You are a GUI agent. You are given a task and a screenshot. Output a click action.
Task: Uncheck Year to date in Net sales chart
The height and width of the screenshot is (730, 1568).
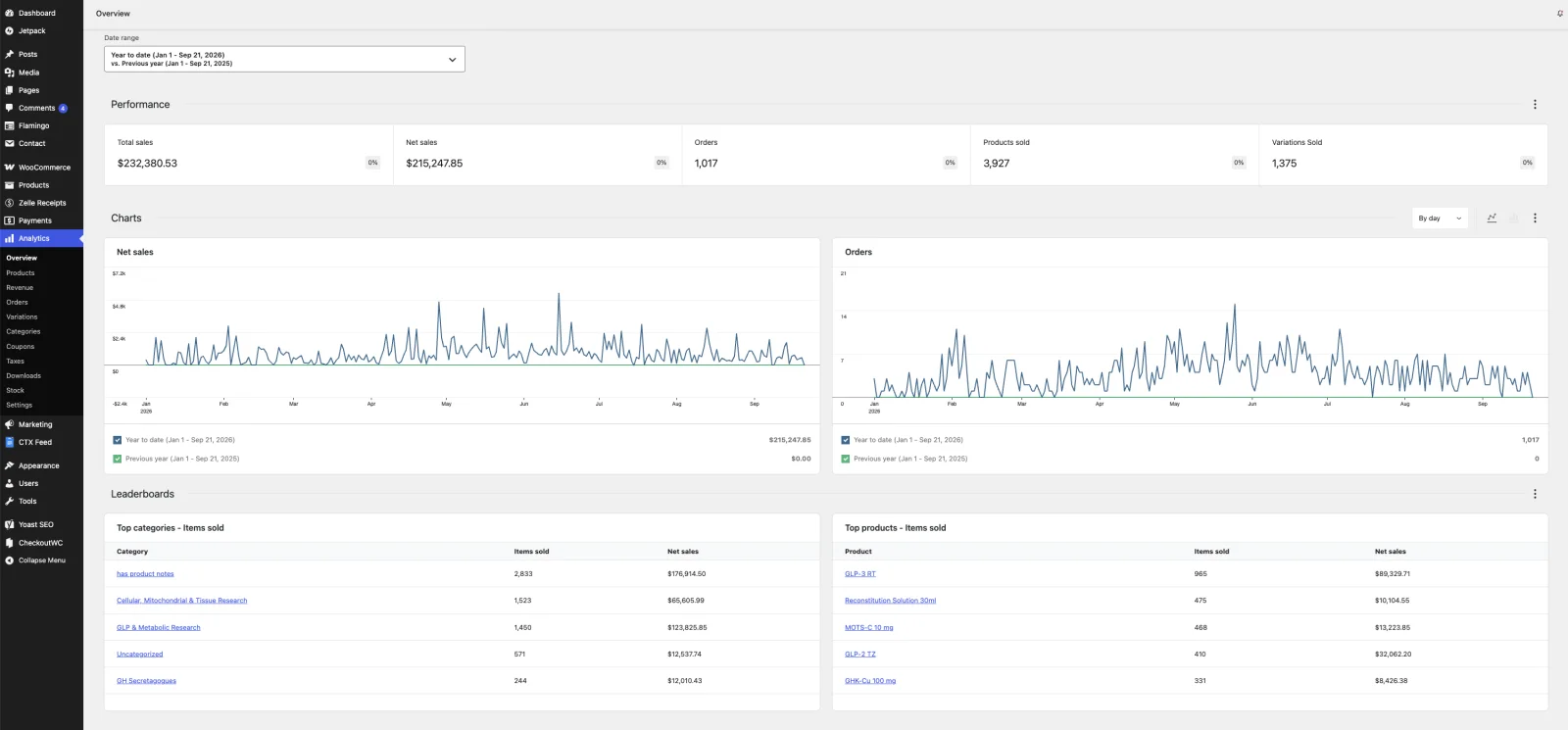(118, 440)
